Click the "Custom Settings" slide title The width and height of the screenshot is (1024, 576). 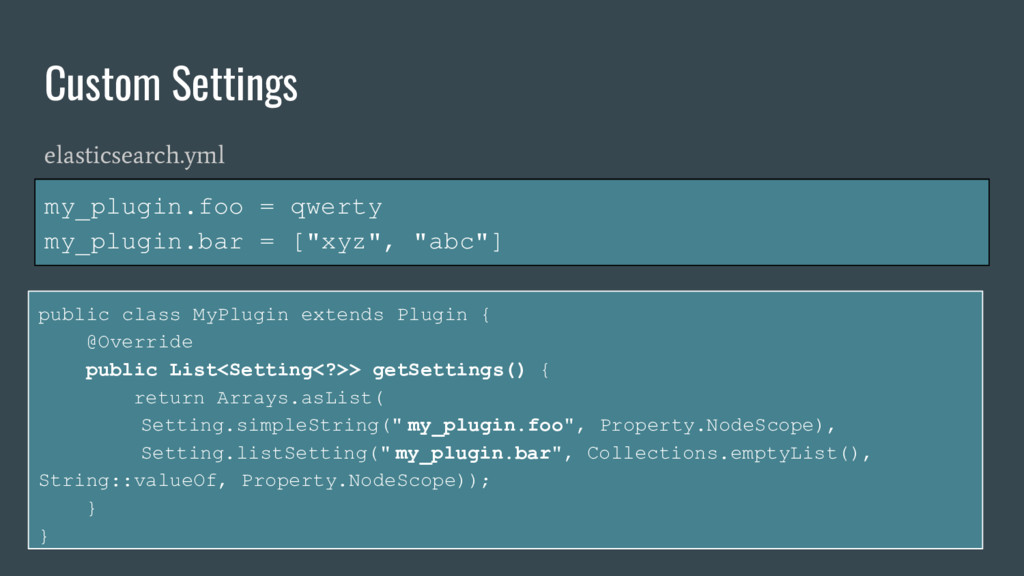pos(171,84)
